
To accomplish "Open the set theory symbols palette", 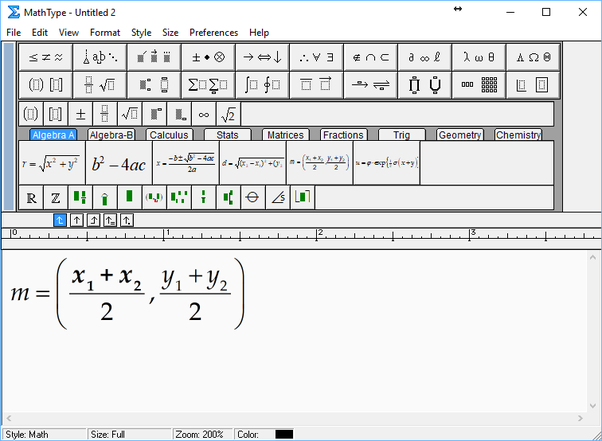I will click(370, 57).
